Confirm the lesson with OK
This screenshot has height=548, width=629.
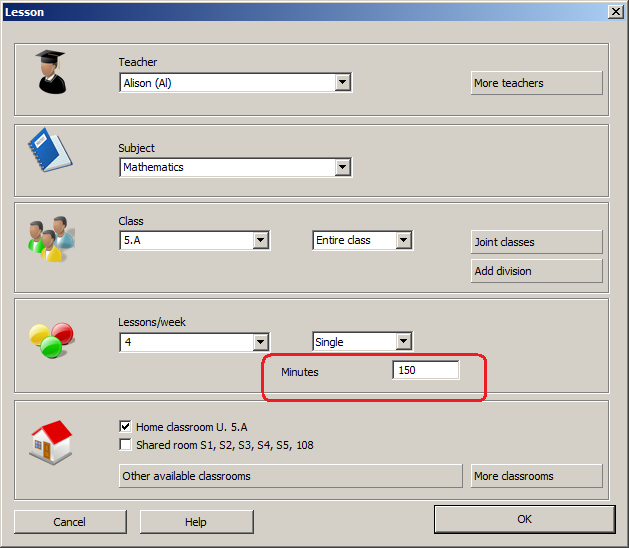coord(524,519)
